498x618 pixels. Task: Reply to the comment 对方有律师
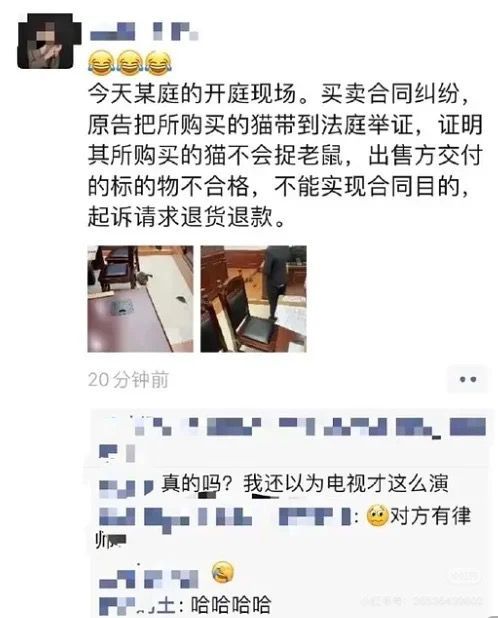coord(430,515)
